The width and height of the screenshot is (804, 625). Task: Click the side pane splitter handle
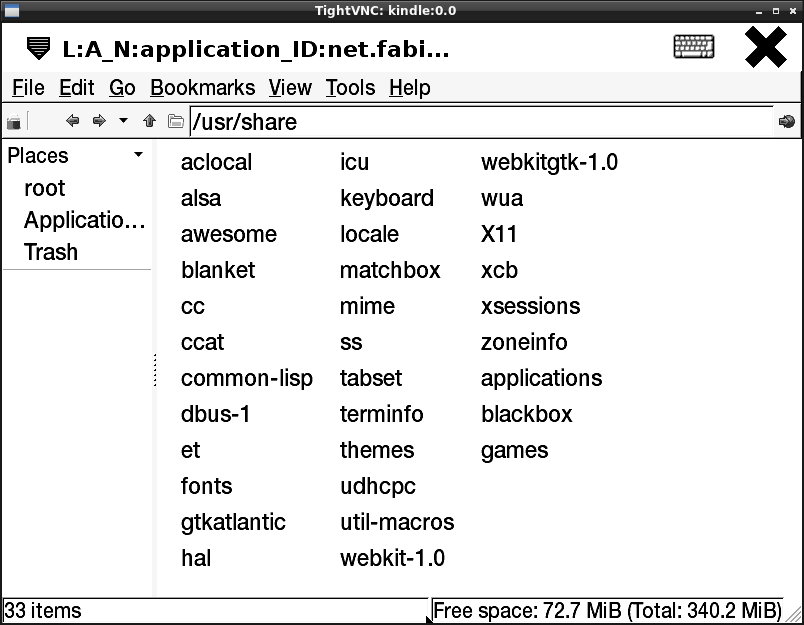pyautogui.click(x=155, y=370)
